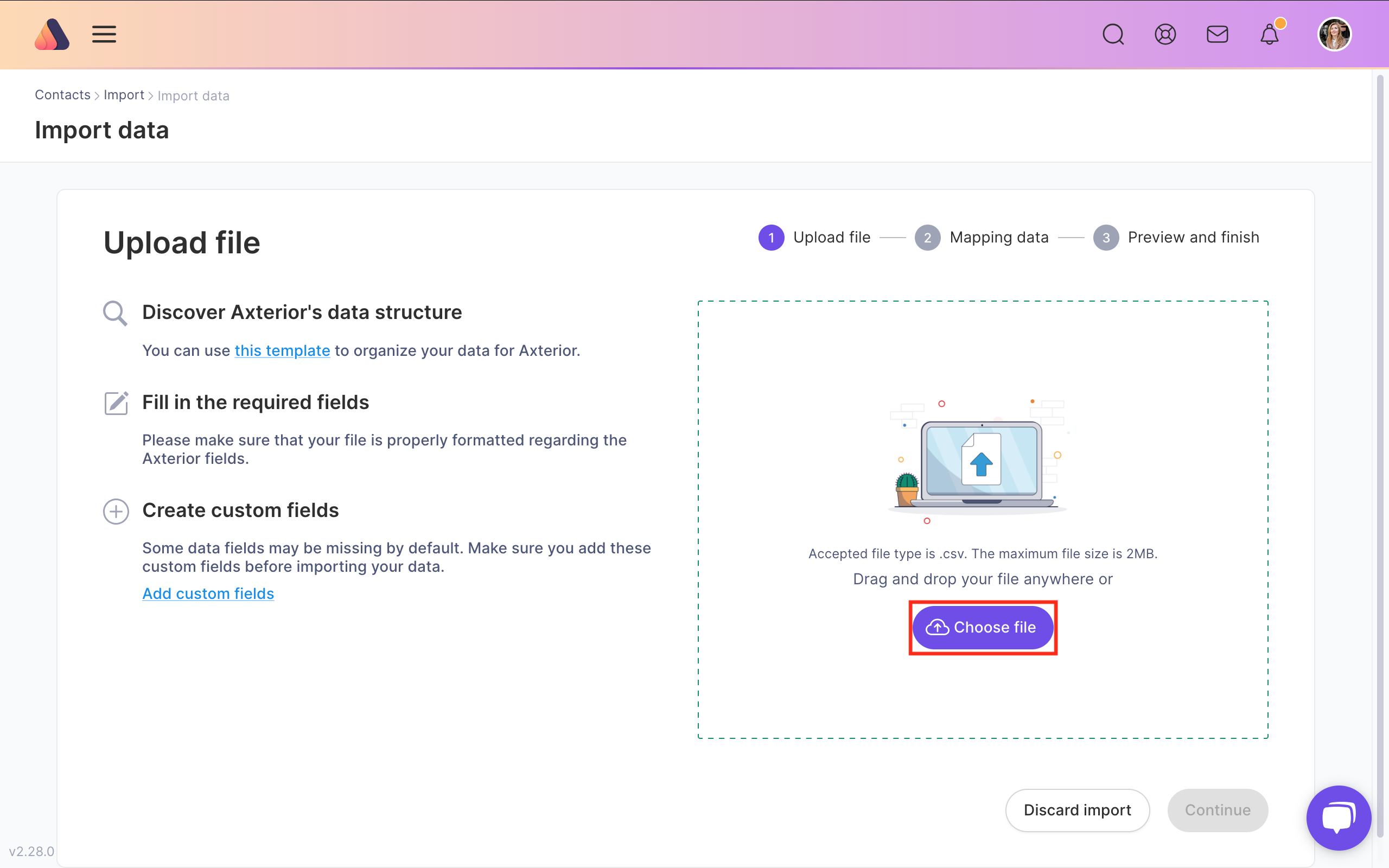The height and width of the screenshot is (868, 1389).
Task: Click 'Import data' breadcrumb text
Action: pos(193,96)
